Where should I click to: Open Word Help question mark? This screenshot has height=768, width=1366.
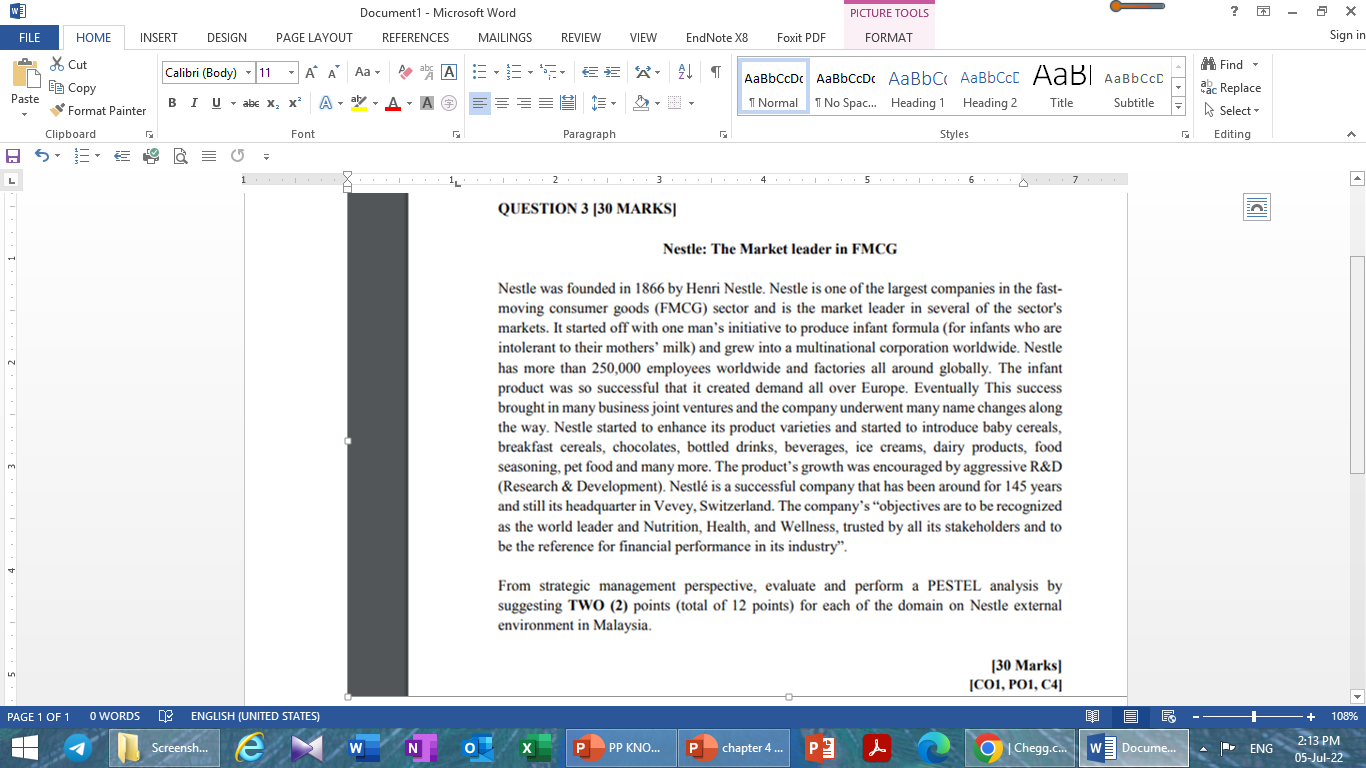pyautogui.click(x=1234, y=11)
